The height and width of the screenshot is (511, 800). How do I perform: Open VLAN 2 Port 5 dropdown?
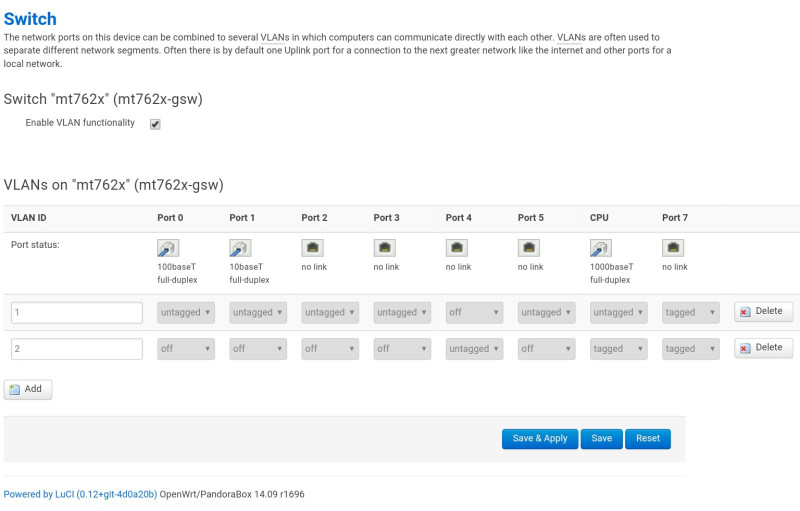coord(546,349)
